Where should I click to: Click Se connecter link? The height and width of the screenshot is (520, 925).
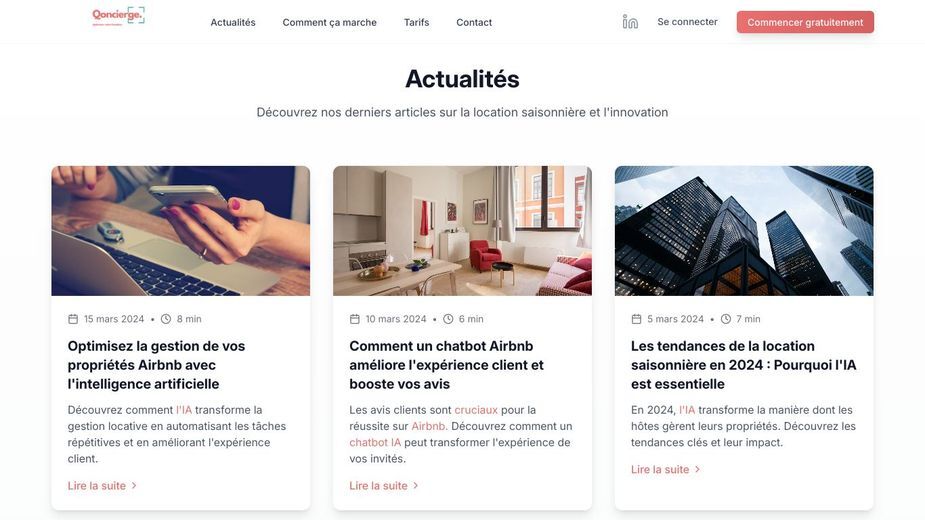687,22
